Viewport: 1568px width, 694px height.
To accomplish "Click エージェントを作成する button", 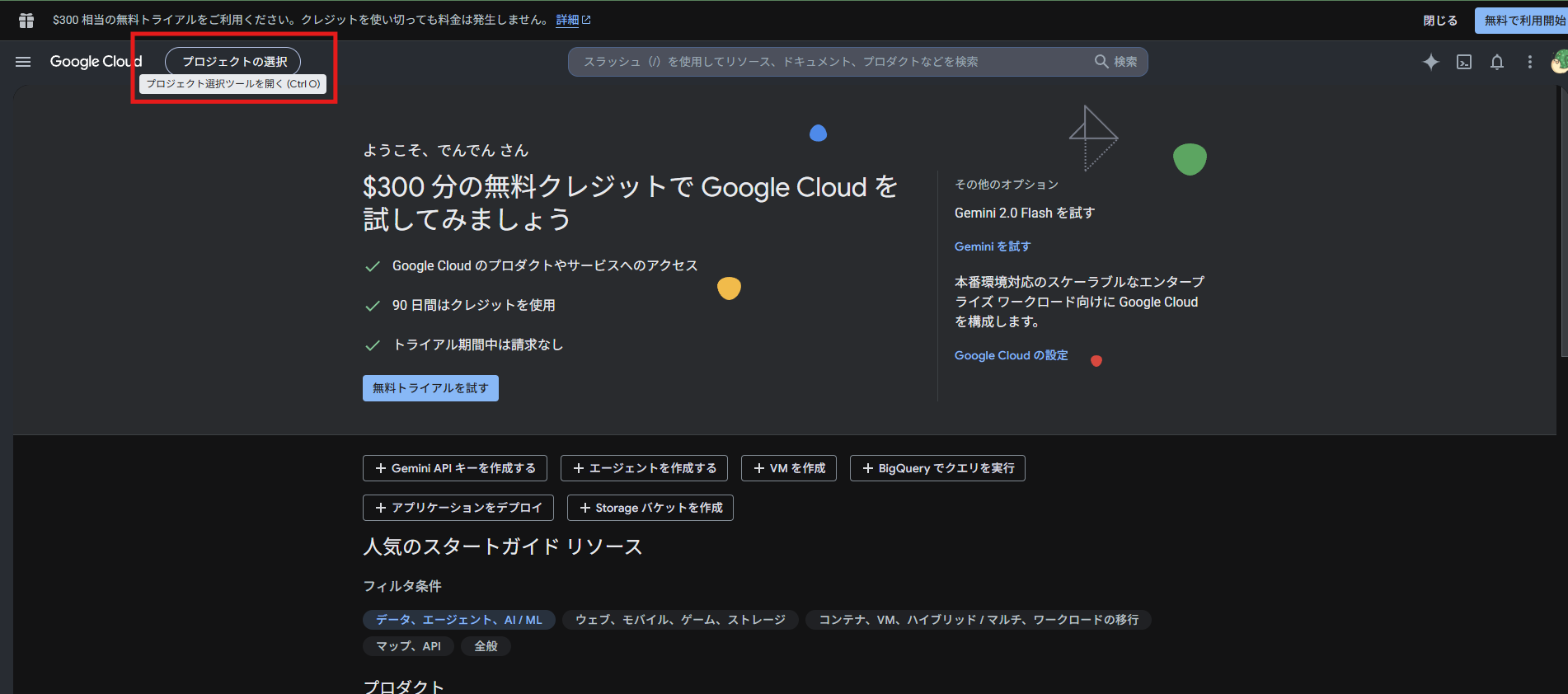I will click(644, 468).
